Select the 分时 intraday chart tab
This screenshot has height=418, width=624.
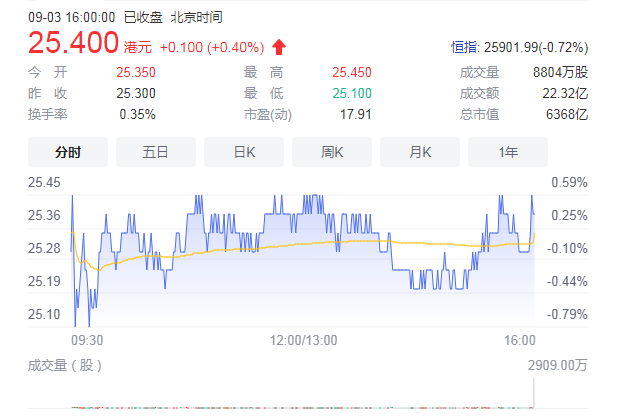coord(68,152)
